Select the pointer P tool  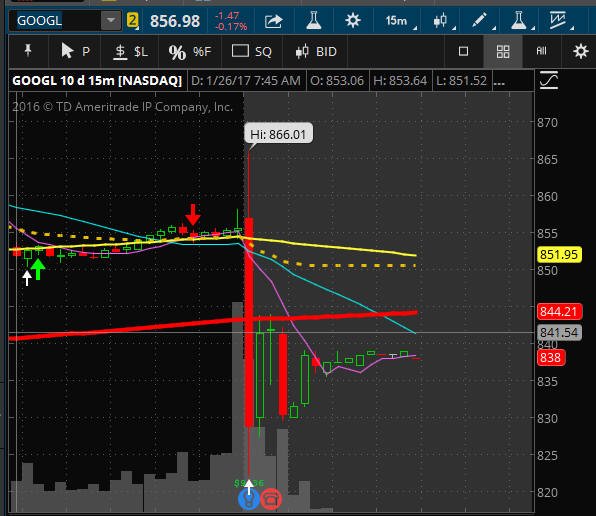[x=75, y=51]
